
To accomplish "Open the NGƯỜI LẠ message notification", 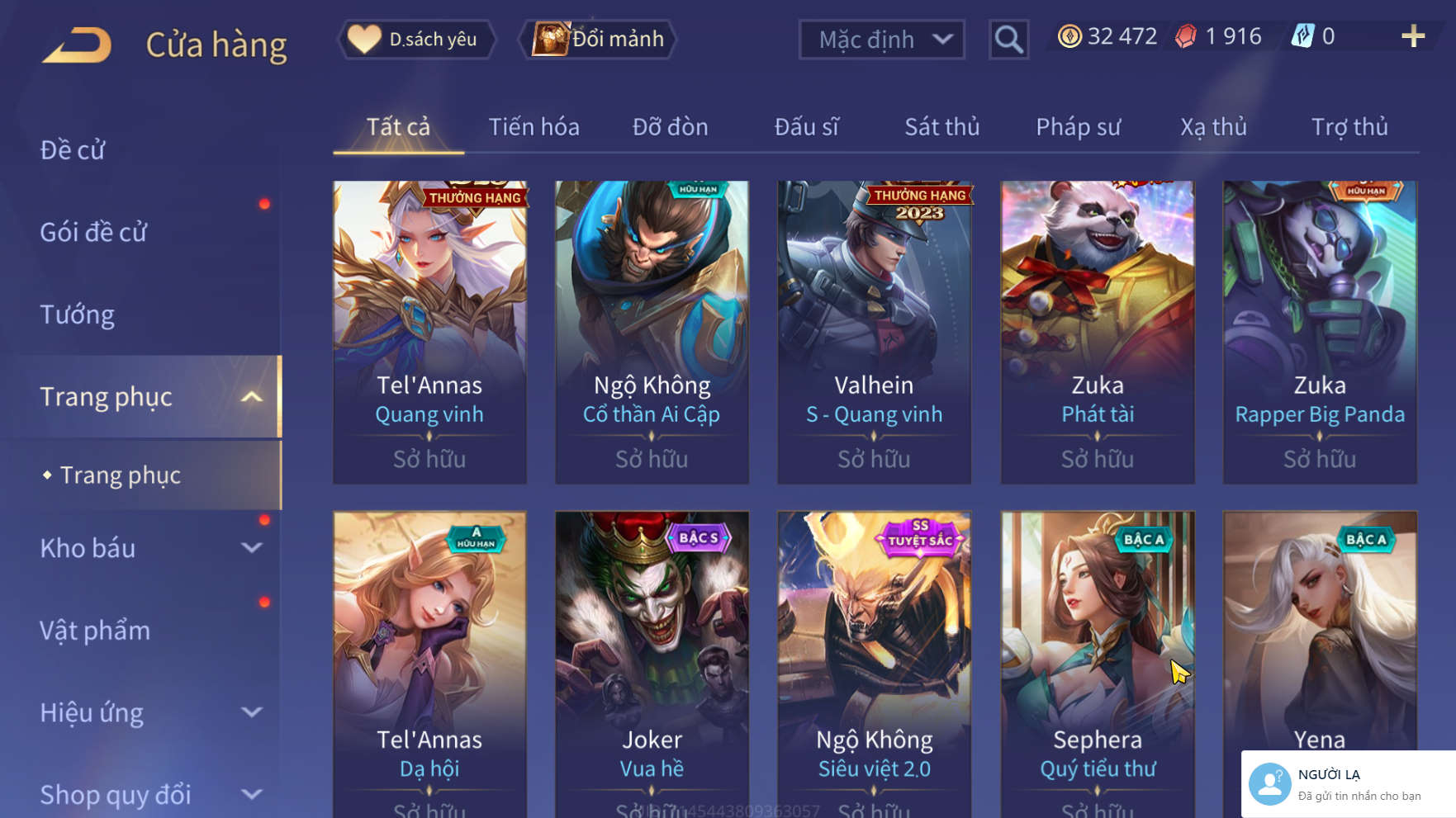I will point(1349,784).
